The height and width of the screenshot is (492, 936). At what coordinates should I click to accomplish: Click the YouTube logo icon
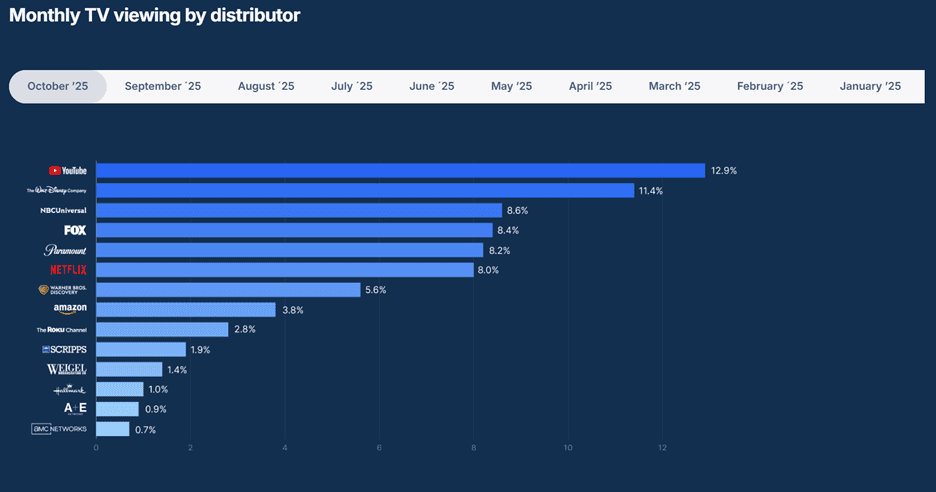click(68, 171)
